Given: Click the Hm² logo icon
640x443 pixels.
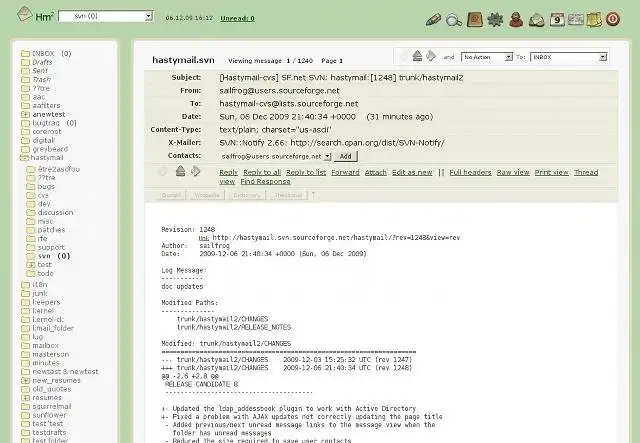Looking at the screenshot, I should (x=24, y=15).
